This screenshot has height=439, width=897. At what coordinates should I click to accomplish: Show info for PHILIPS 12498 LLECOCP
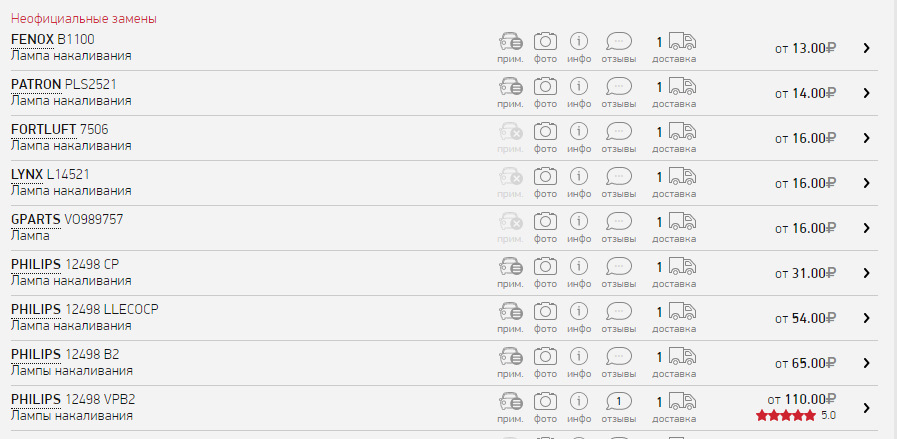coord(579,312)
